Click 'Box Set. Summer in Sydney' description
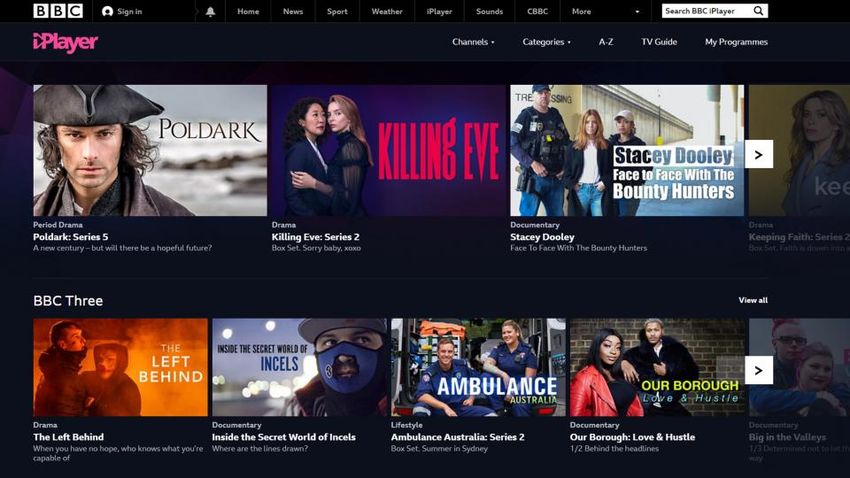This screenshot has width=850, height=478. (x=439, y=449)
